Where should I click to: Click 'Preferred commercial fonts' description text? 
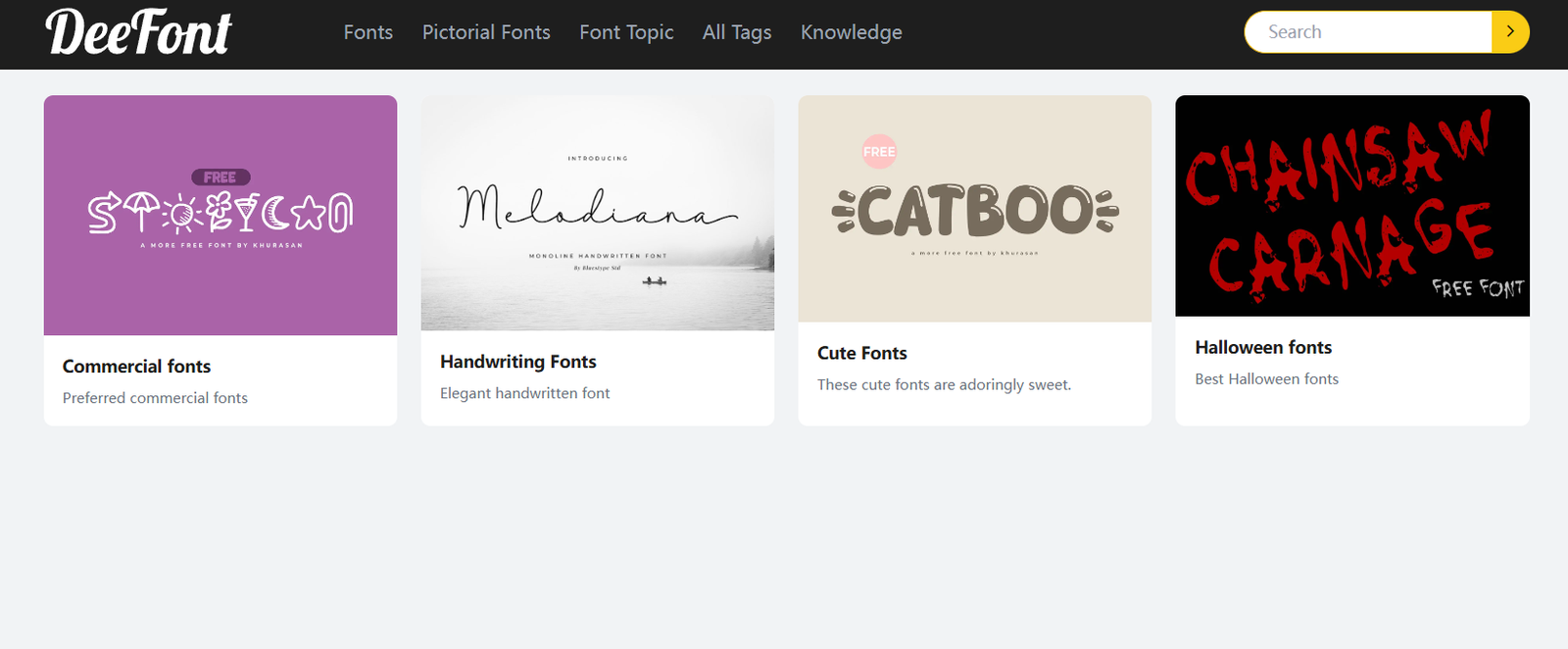click(155, 398)
